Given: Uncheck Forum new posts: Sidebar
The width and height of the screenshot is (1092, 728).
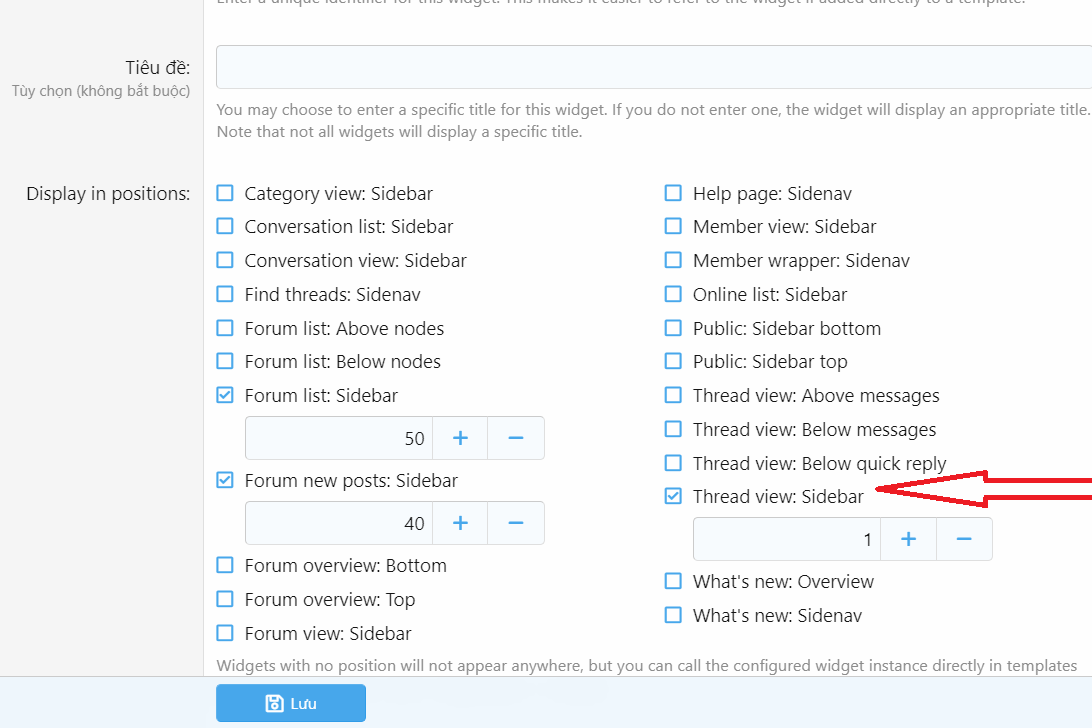Looking at the screenshot, I should tap(225, 480).
